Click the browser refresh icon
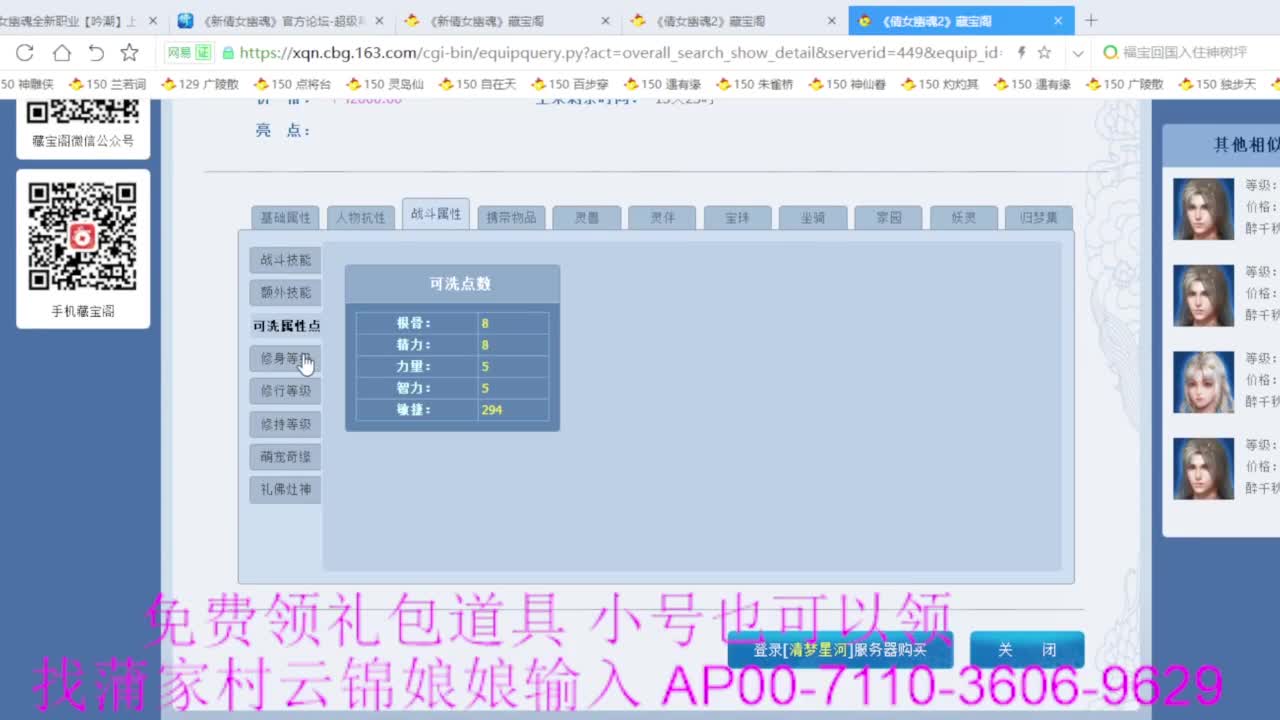Screen dimensions: 1280x720 coord(25,53)
